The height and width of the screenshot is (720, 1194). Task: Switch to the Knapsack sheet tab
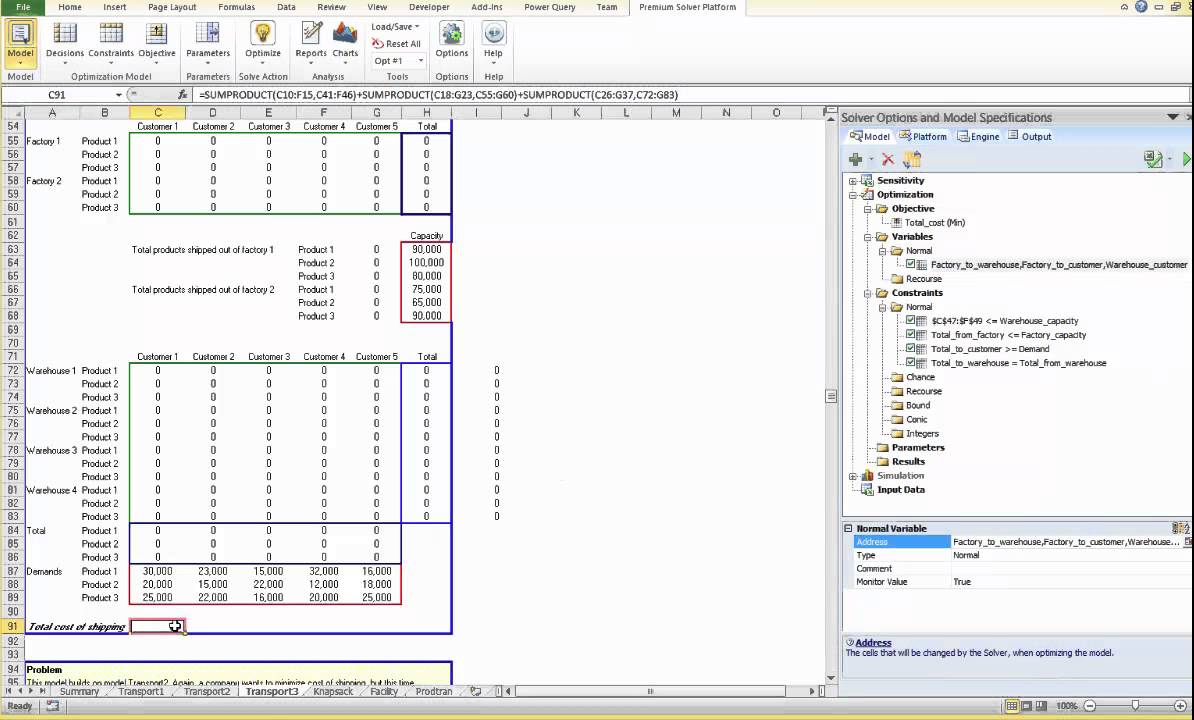(x=333, y=691)
